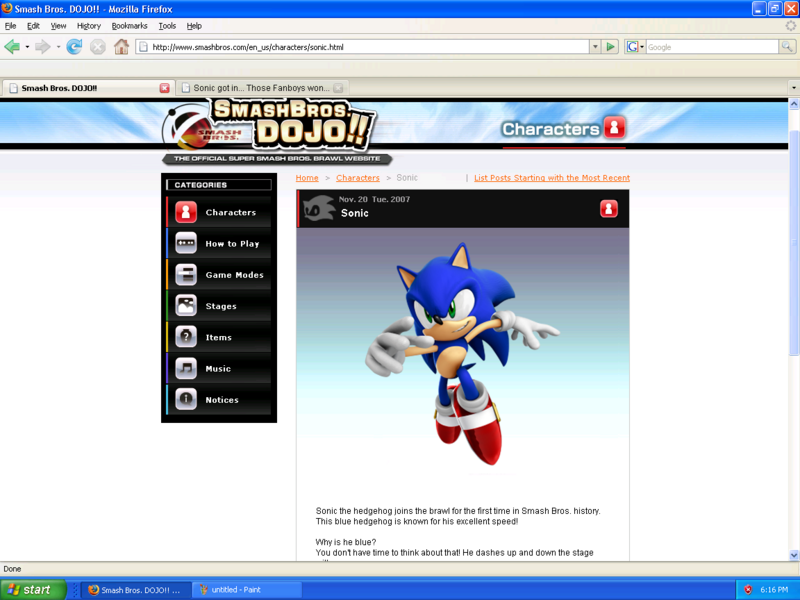Image resolution: width=800 pixels, height=600 pixels.
Task: Click the 6:16 PM clock
Action: [x=774, y=590]
